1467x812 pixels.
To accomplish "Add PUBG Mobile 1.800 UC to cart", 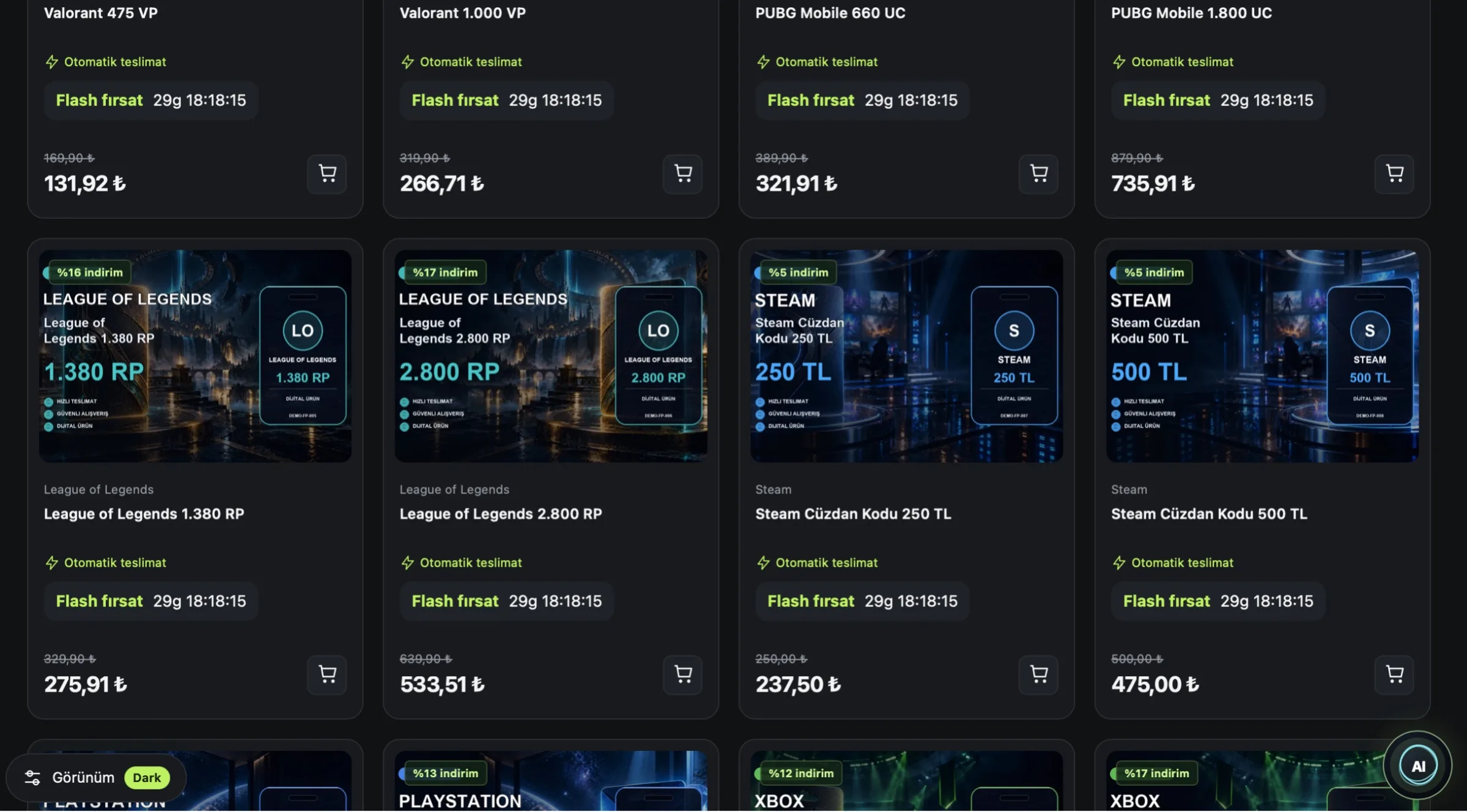I will coord(1395,174).
